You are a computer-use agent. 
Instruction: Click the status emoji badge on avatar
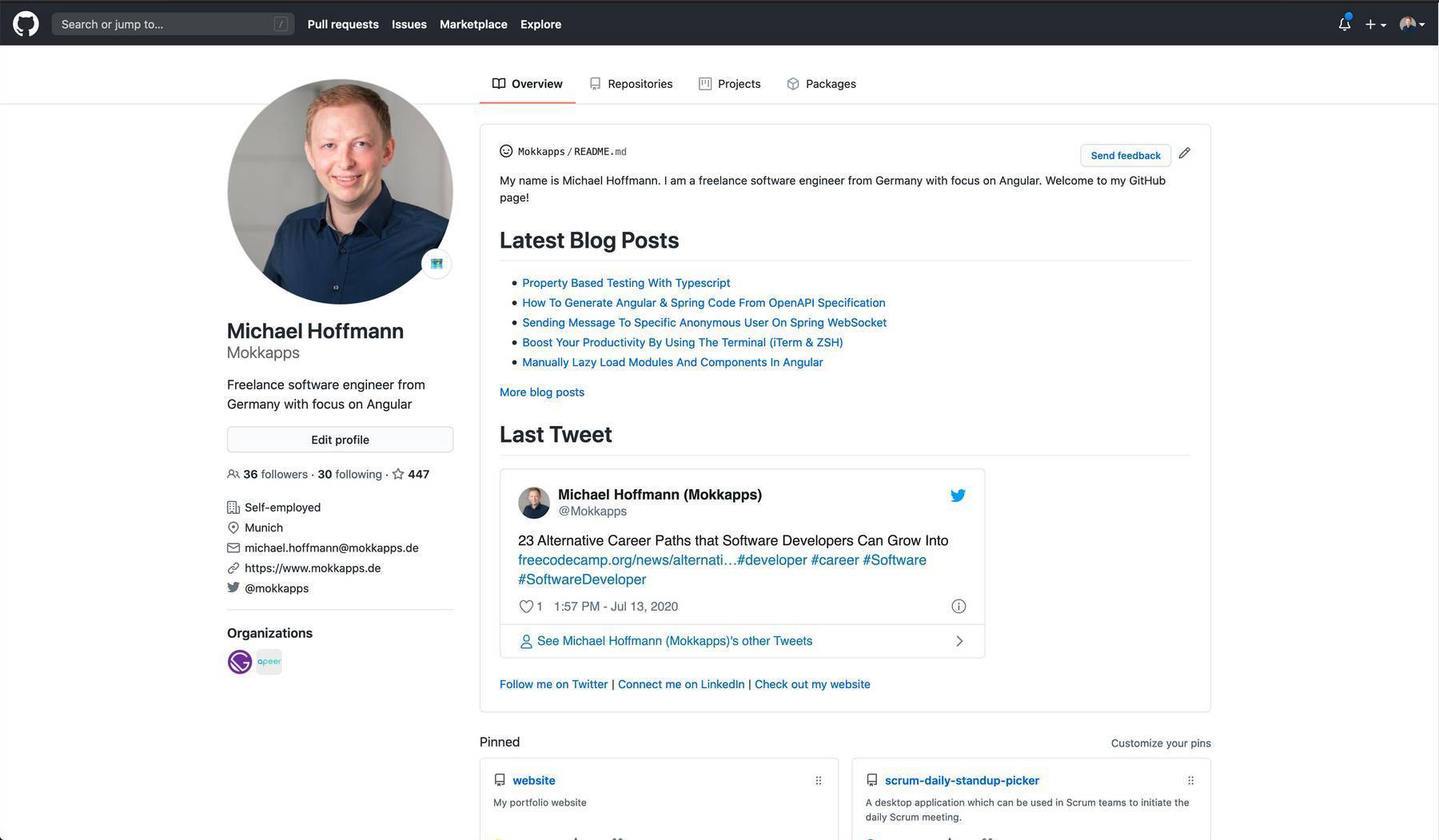(436, 264)
